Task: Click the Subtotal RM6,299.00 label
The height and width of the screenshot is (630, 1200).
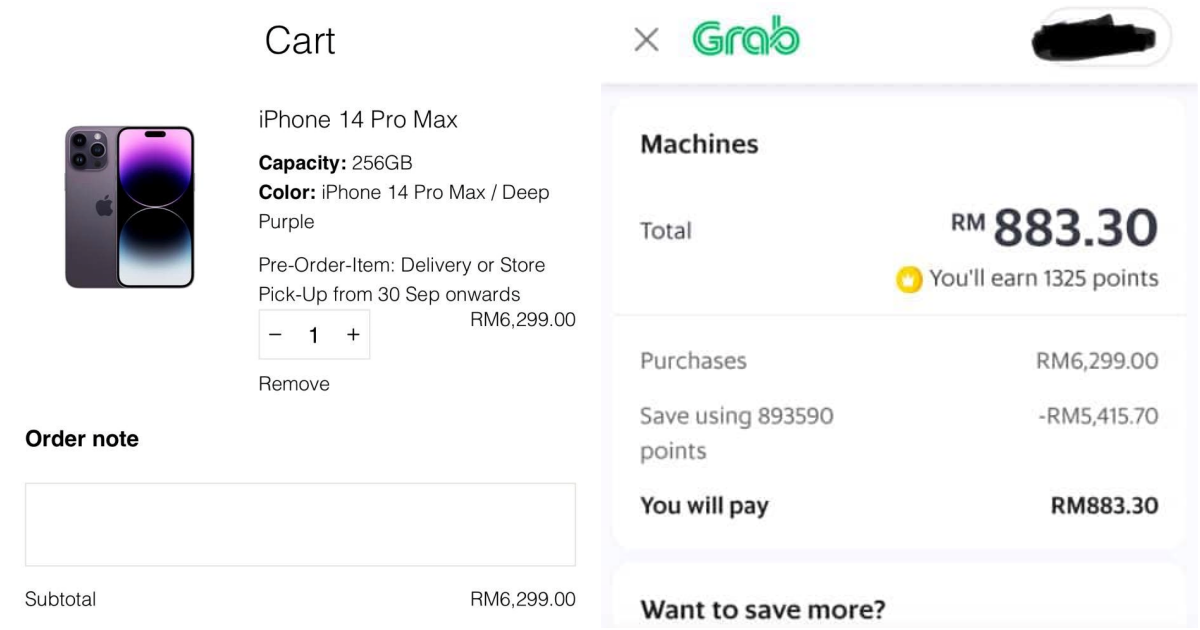Action: pos(300,600)
